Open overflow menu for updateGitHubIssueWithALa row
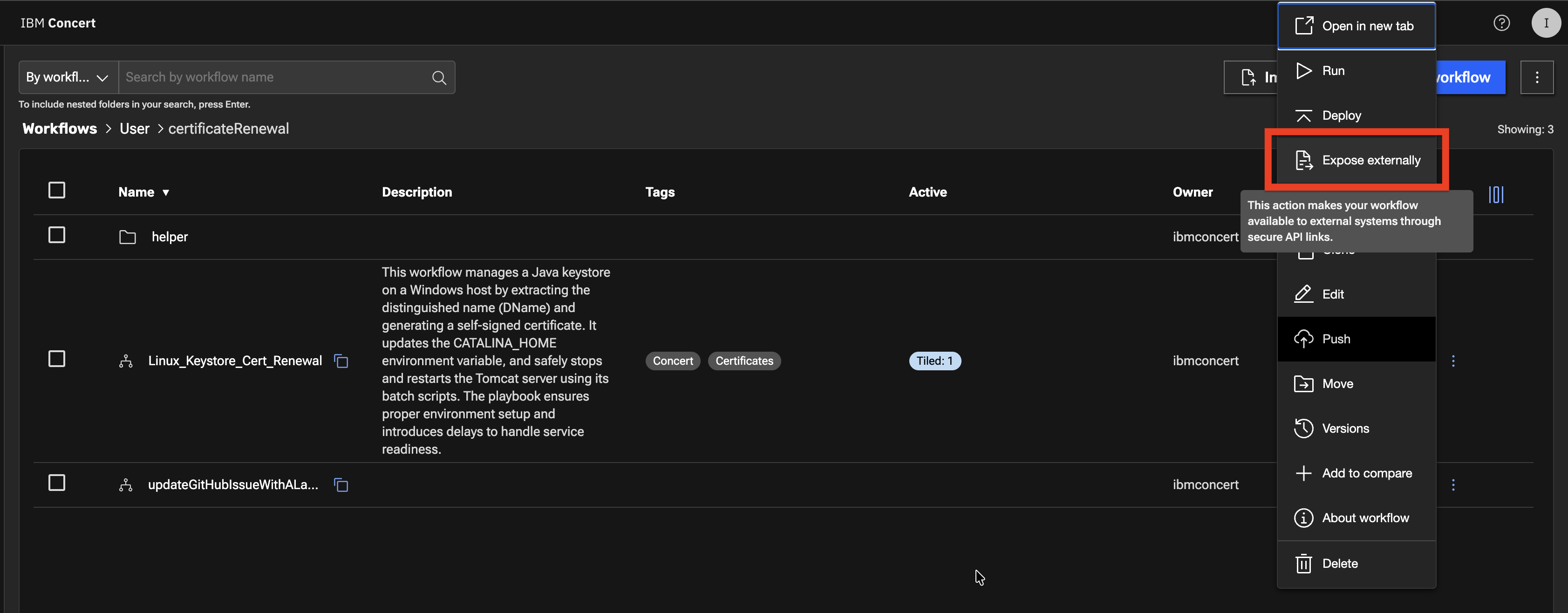The image size is (1568, 613). coord(1453,484)
